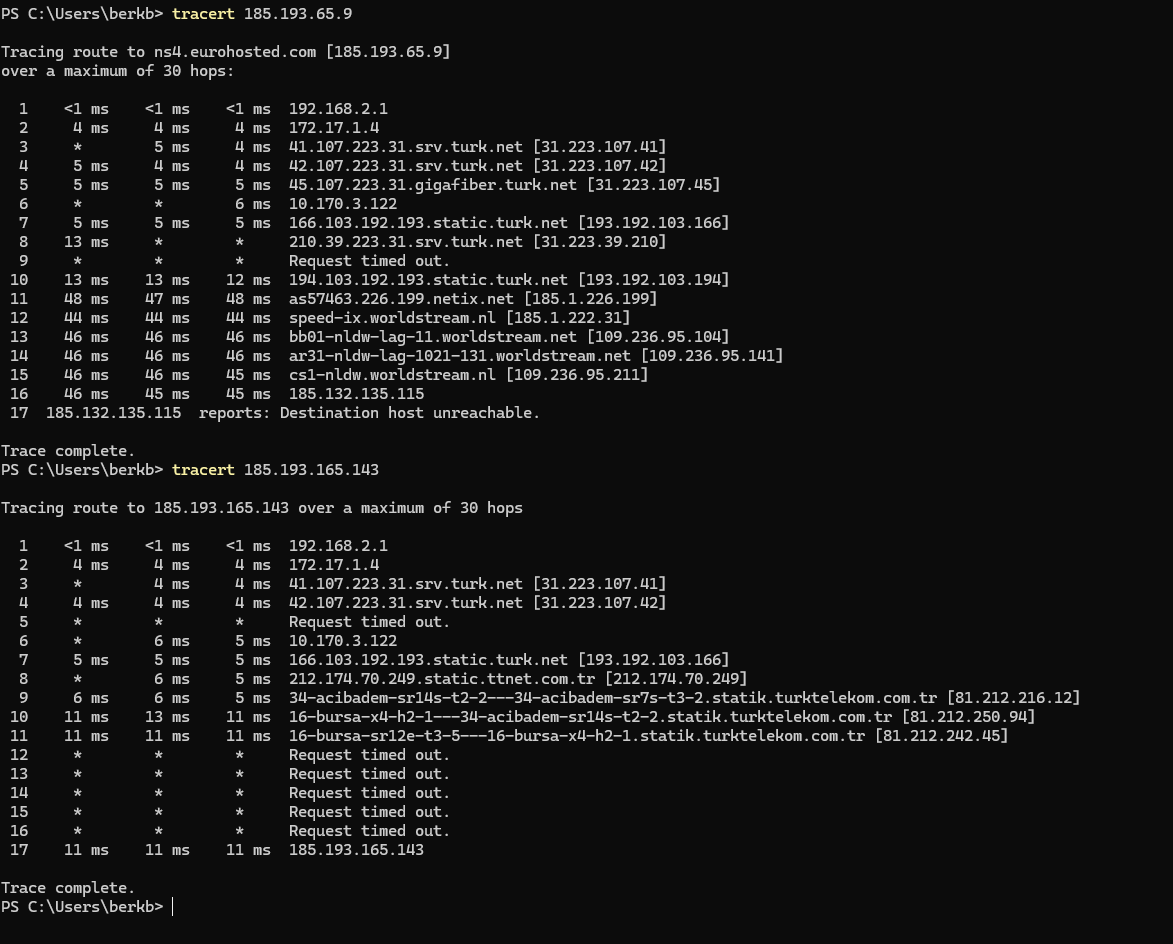Click the address [81.212.250.94]
The image size is (1173, 944).
pyautogui.click(x=969, y=717)
